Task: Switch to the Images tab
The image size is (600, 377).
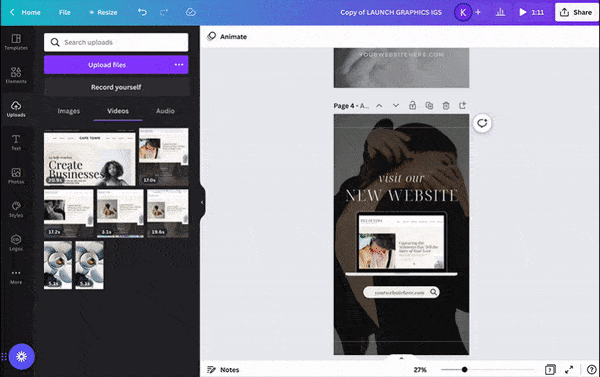Action: pyautogui.click(x=68, y=111)
